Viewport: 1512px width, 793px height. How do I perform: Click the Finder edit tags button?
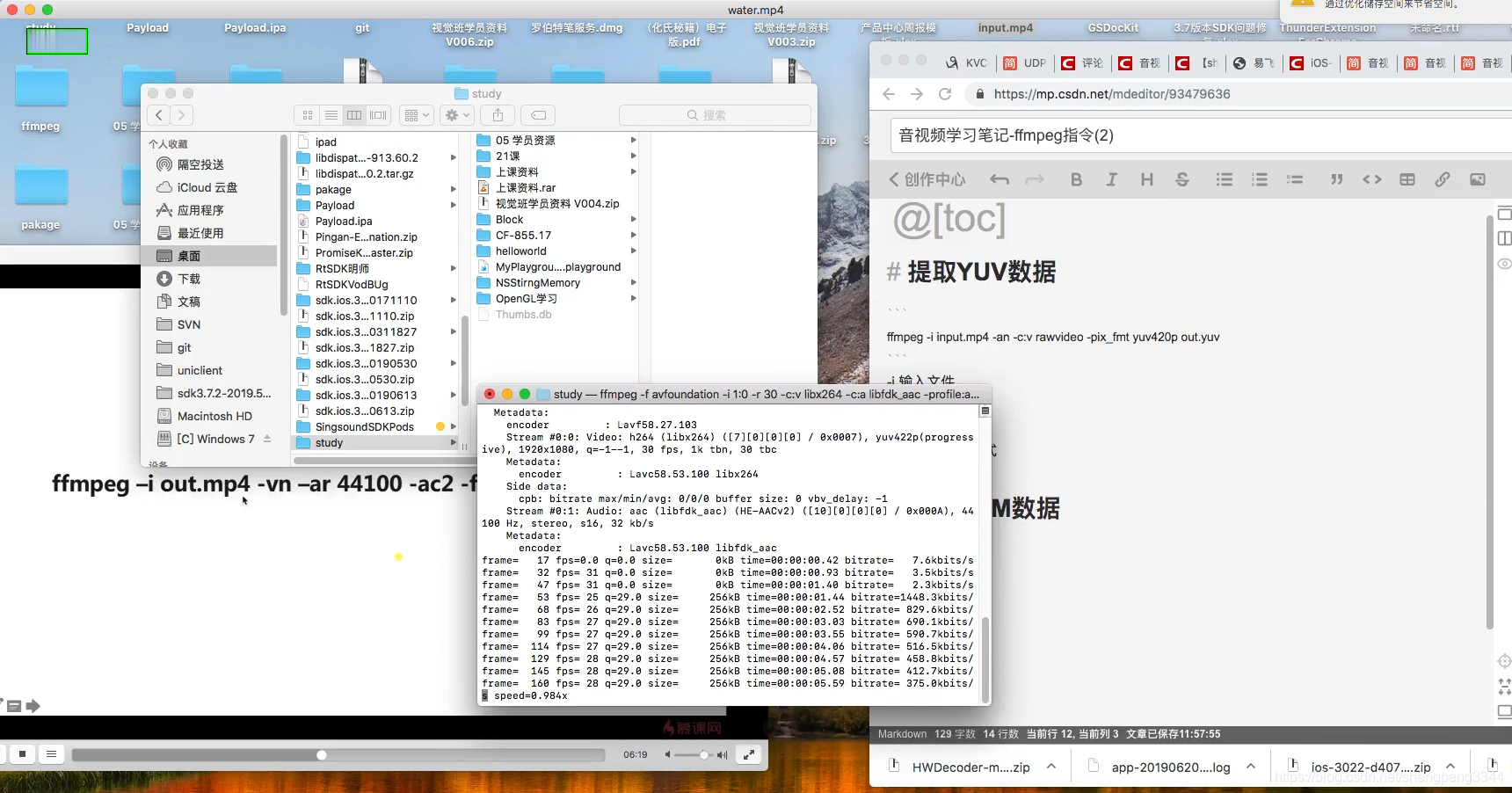point(539,115)
